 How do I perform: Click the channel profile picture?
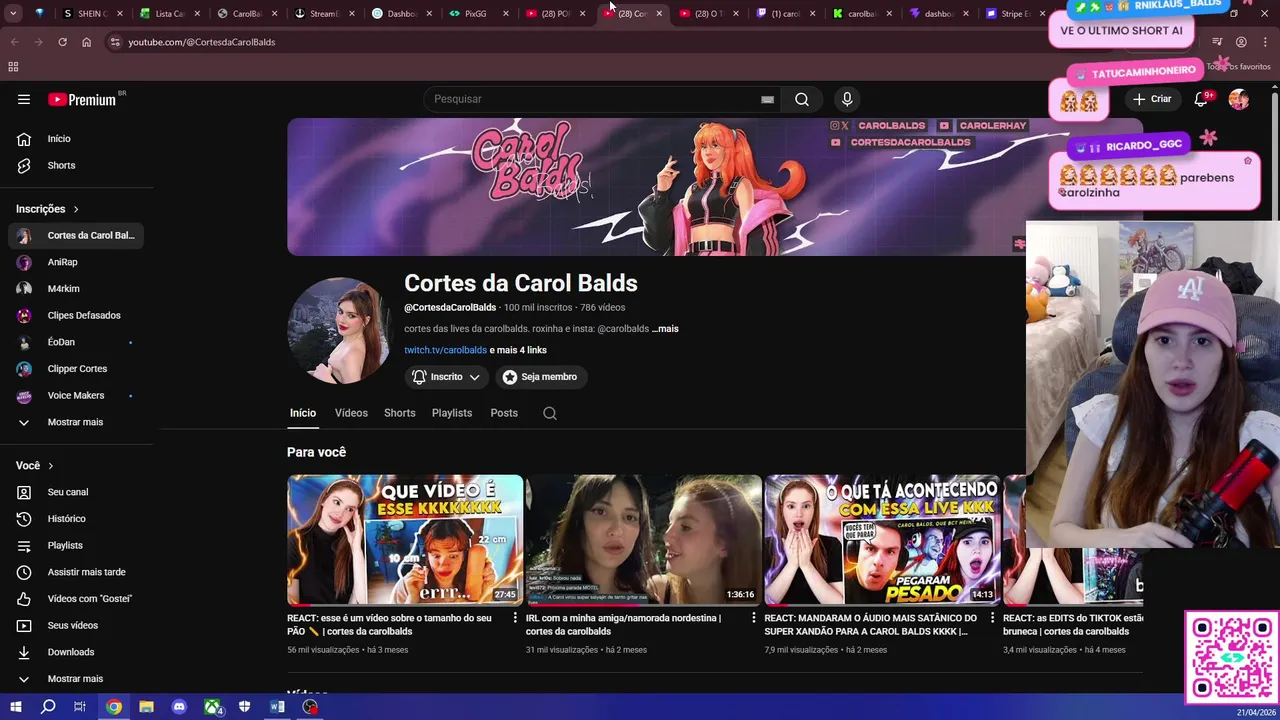click(339, 330)
